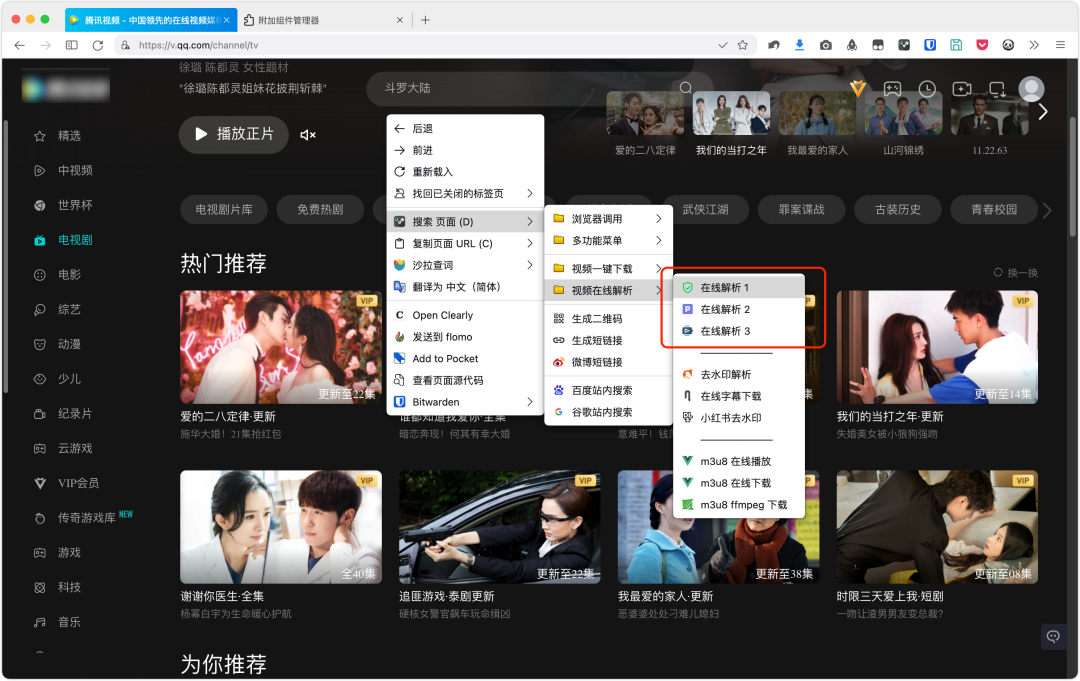Open the user avatar profile
Image resolution: width=1080 pixels, height=681 pixels.
[1030, 89]
